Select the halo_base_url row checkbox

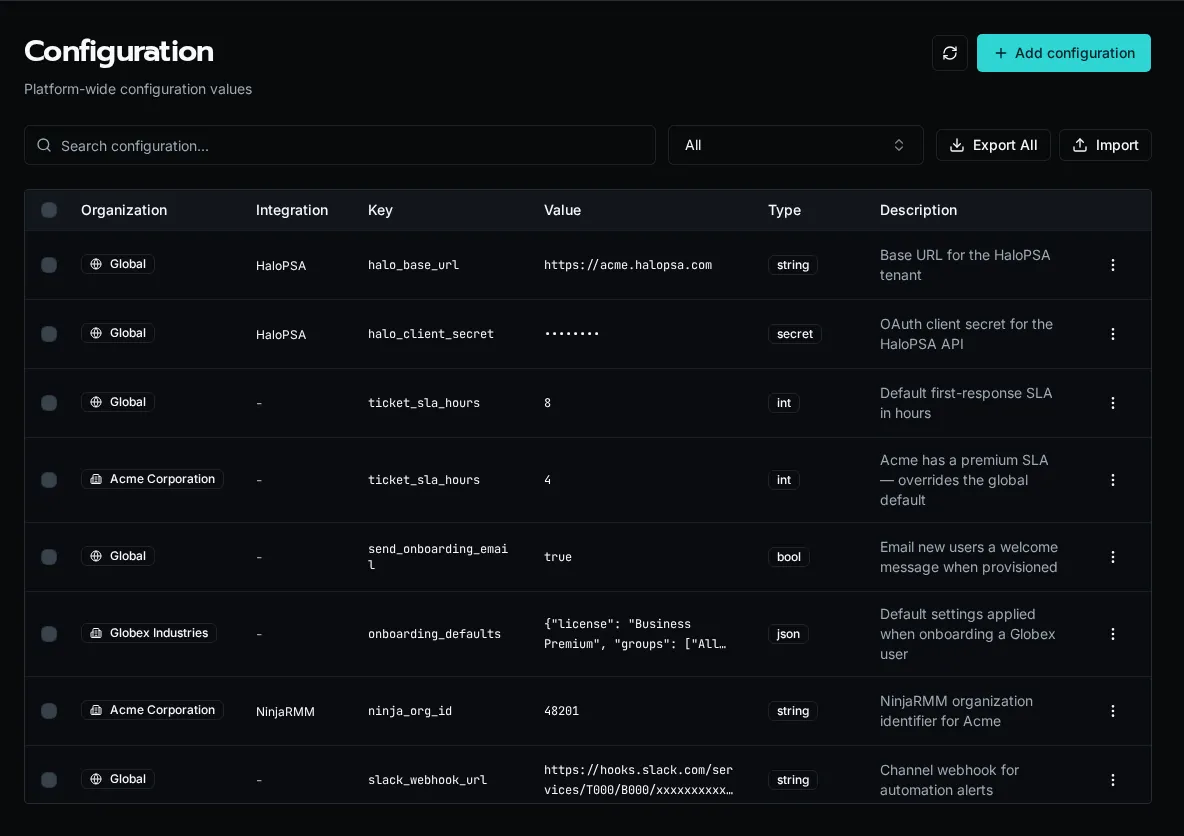coord(49,265)
